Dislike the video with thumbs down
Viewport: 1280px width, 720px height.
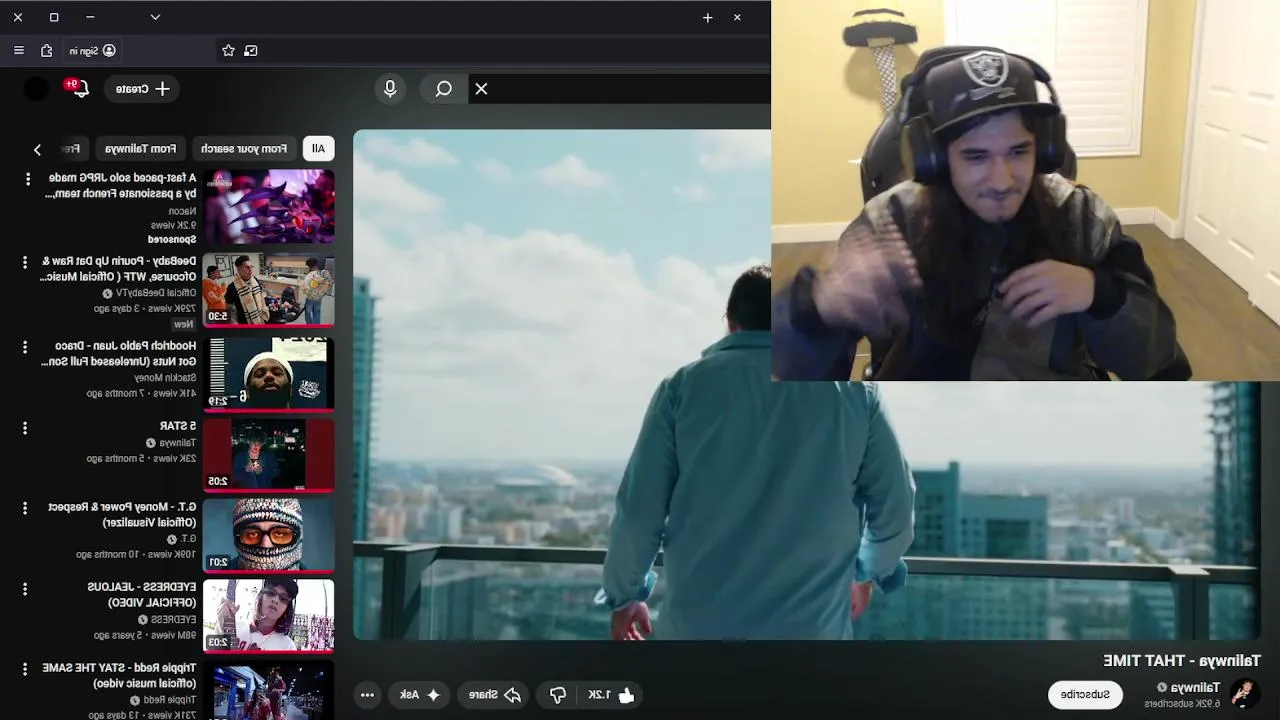click(558, 695)
